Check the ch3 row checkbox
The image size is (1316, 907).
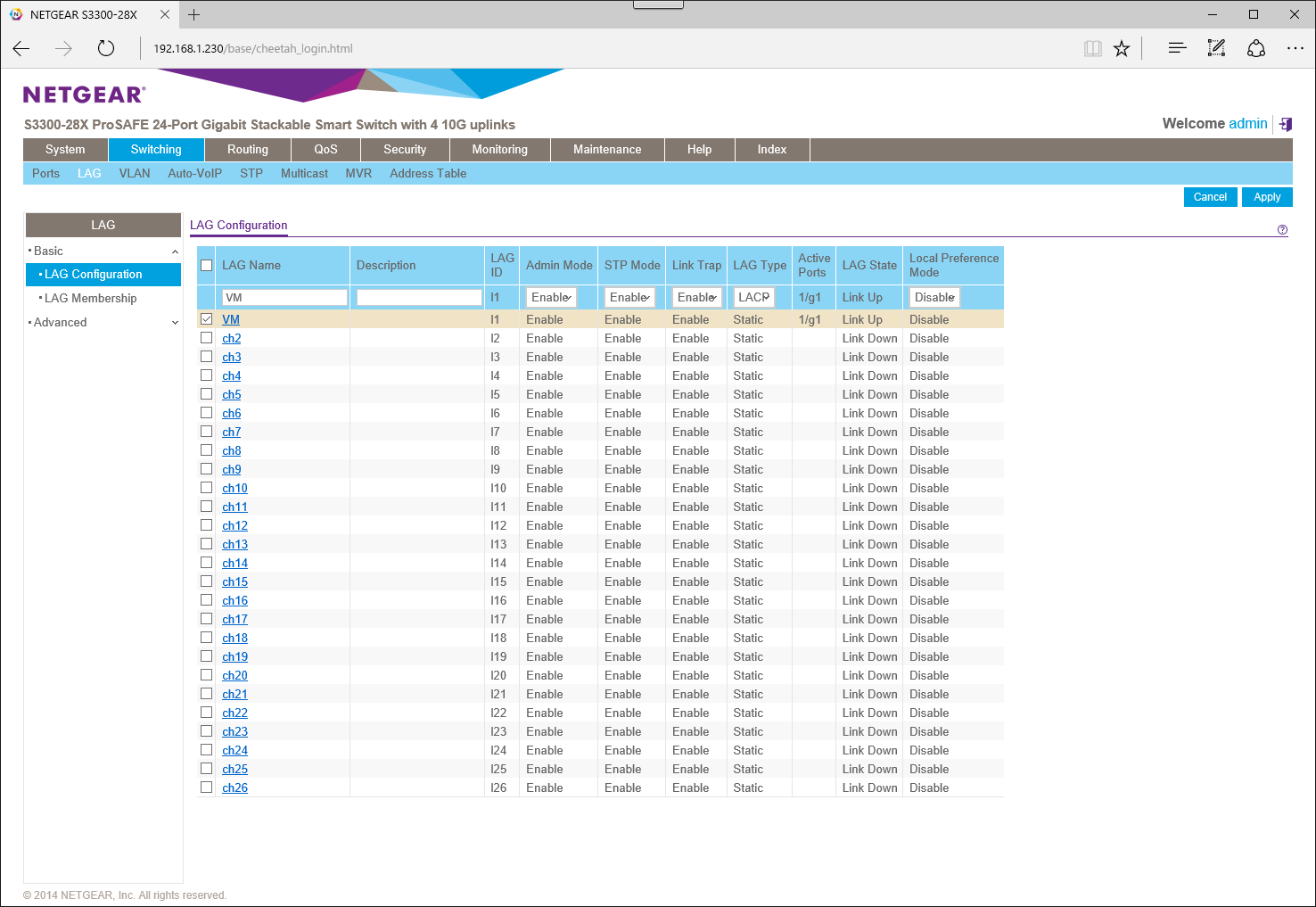pos(207,357)
